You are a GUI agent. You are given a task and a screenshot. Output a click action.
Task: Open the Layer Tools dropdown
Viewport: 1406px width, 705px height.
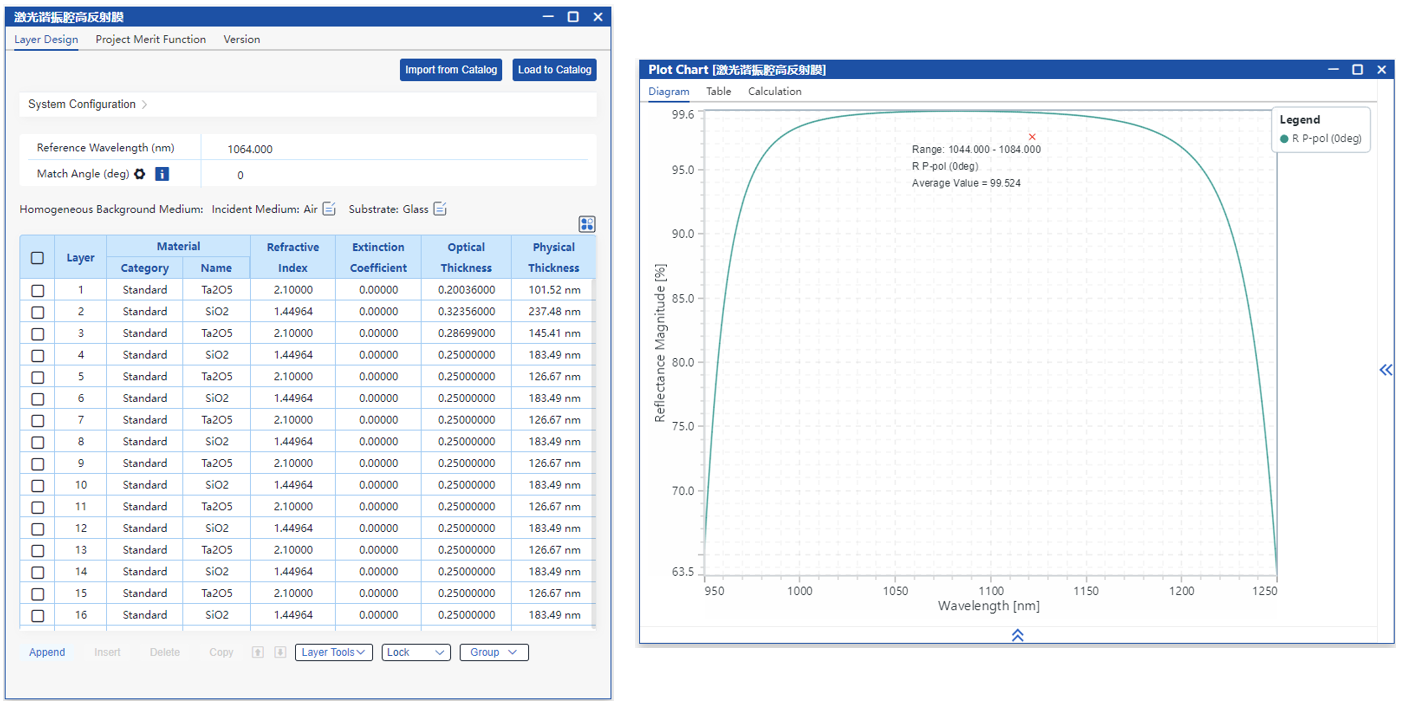333,652
